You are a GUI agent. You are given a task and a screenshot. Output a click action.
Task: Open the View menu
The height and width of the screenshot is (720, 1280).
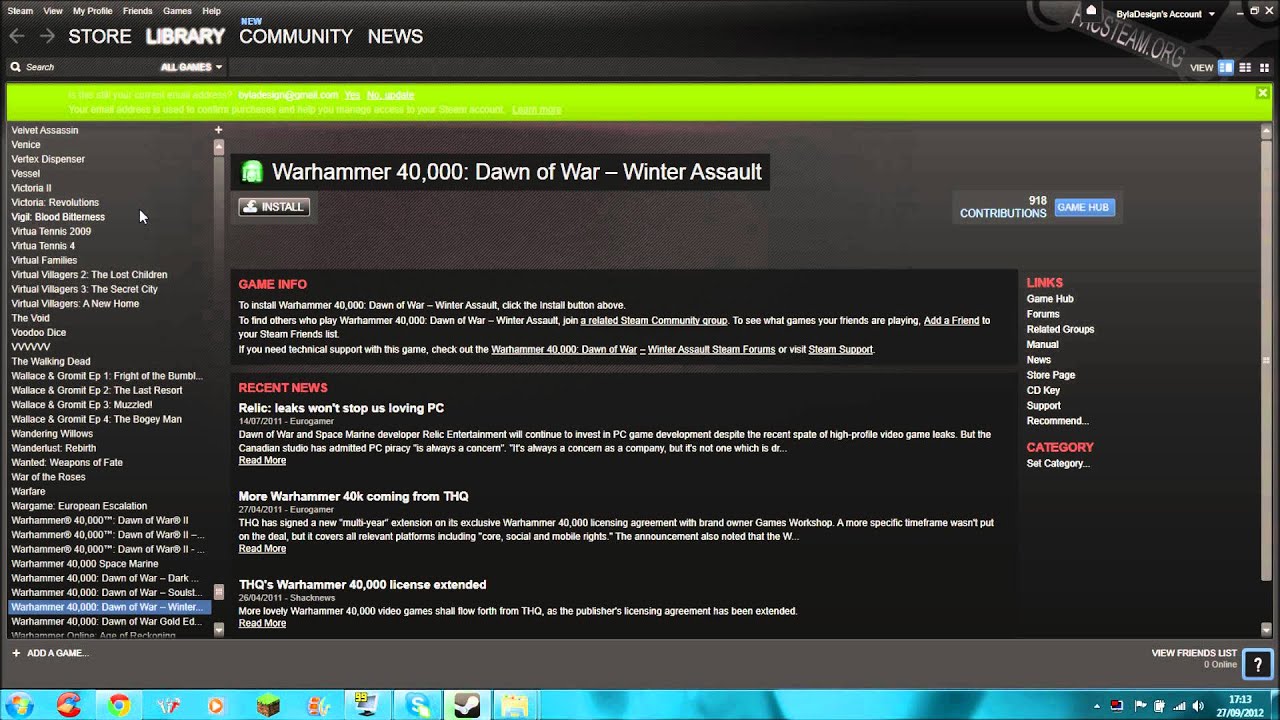pyautogui.click(x=53, y=11)
